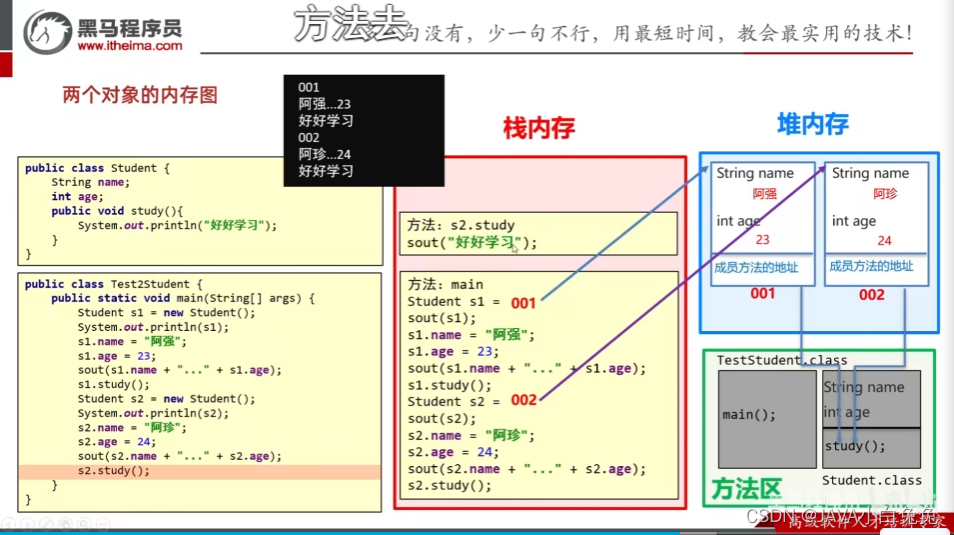
Task: Click code line 'public class Test2Student {'
Action: point(114,284)
